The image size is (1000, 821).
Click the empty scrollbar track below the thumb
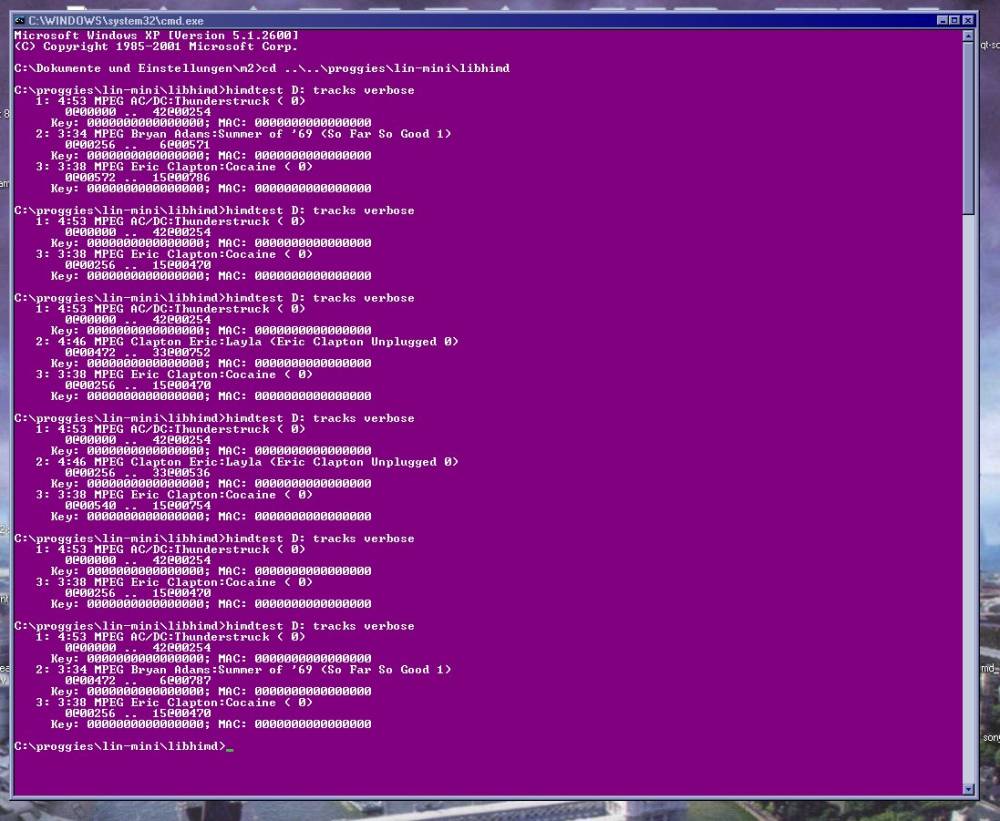[967, 500]
